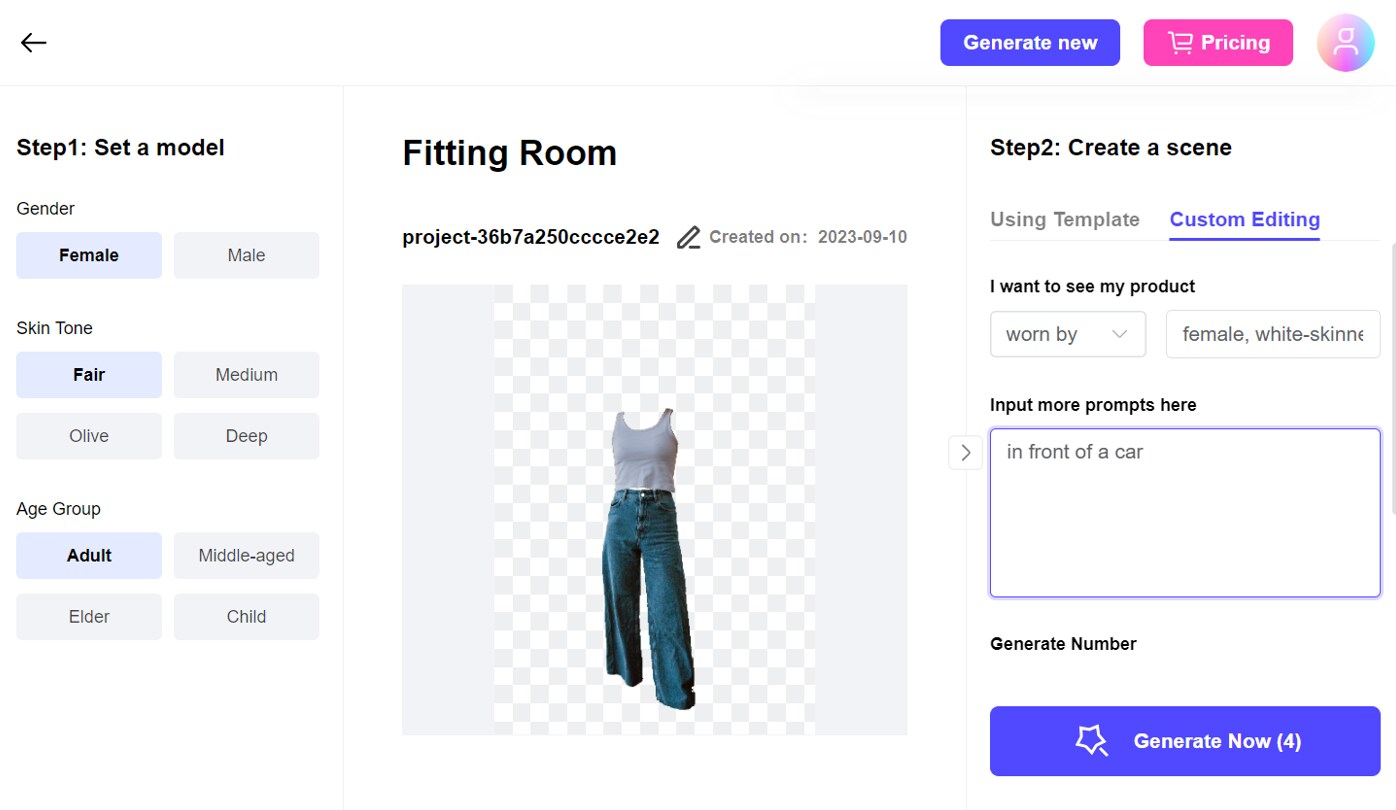1396x810 pixels.
Task: Pick the Elder age group
Action: pyautogui.click(x=89, y=616)
